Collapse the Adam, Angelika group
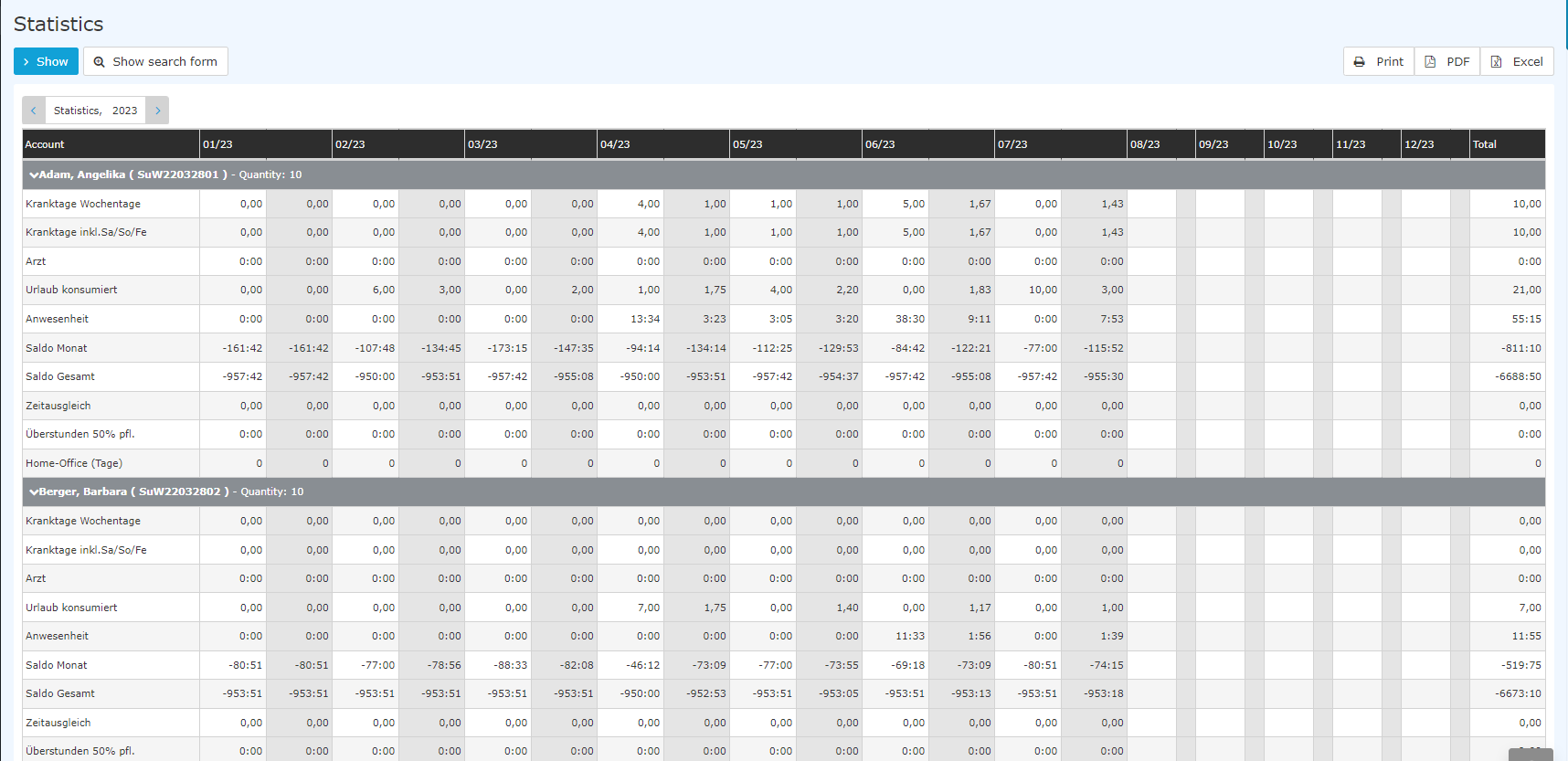The image size is (1568, 761). (x=34, y=174)
